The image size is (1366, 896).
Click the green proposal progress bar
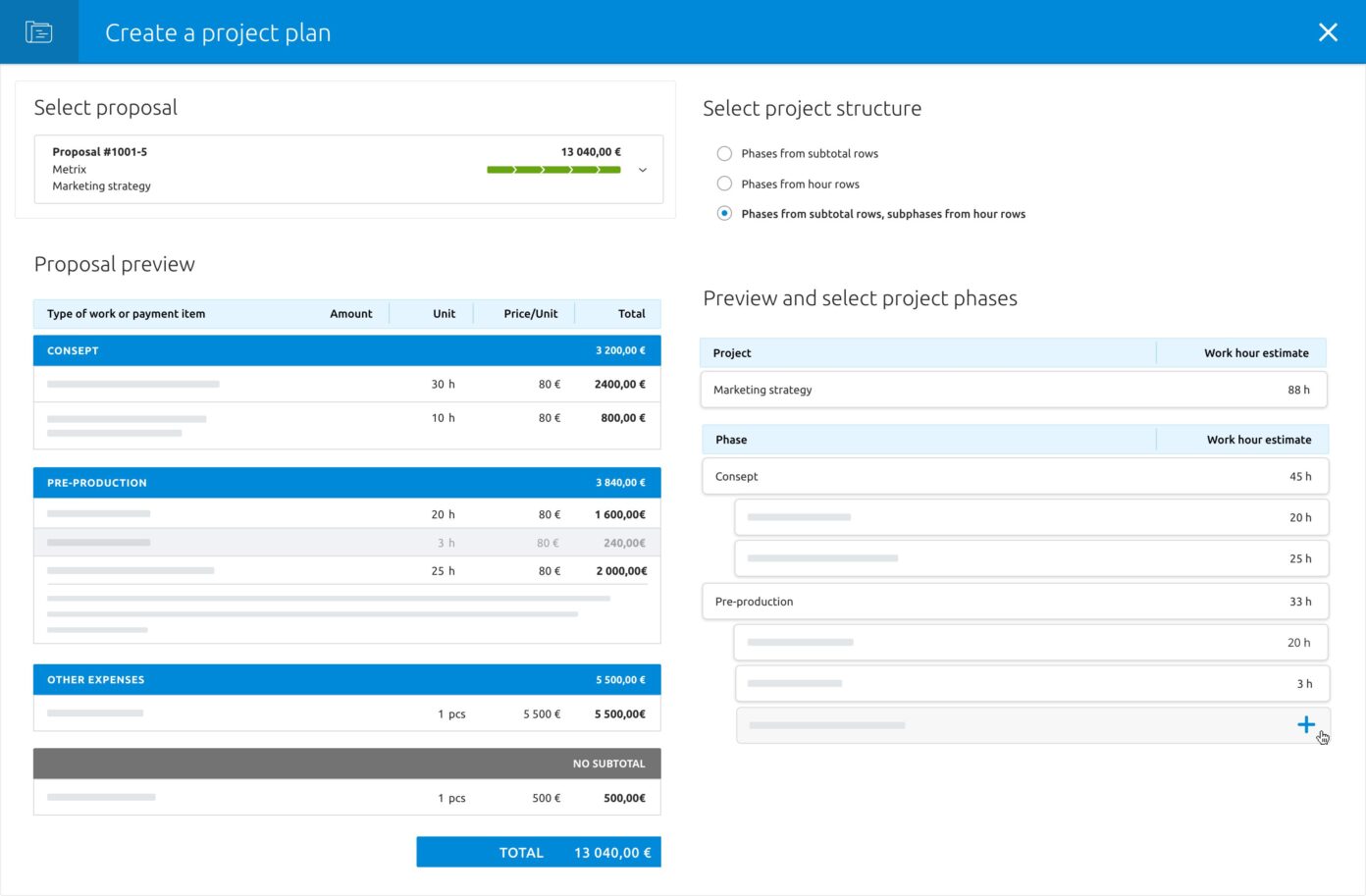(x=553, y=170)
